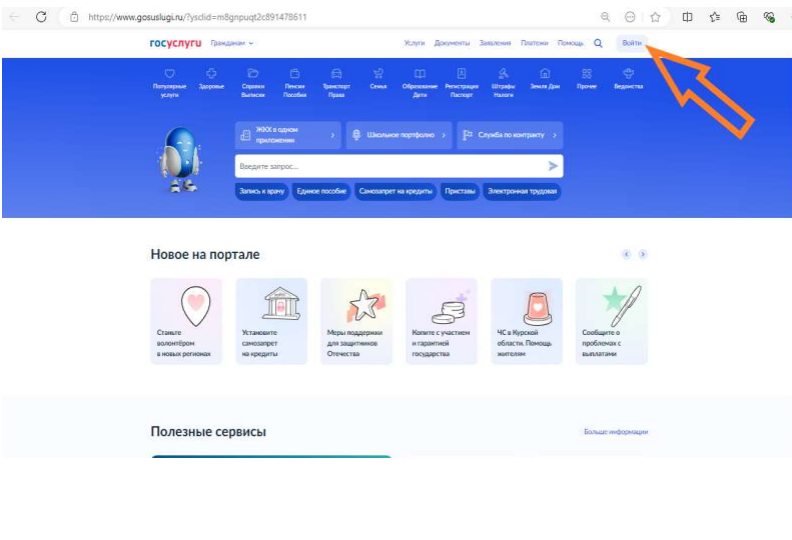792x540 pixels.
Task: Expand ЖКХ в одном приложении banner
Action: [288, 135]
